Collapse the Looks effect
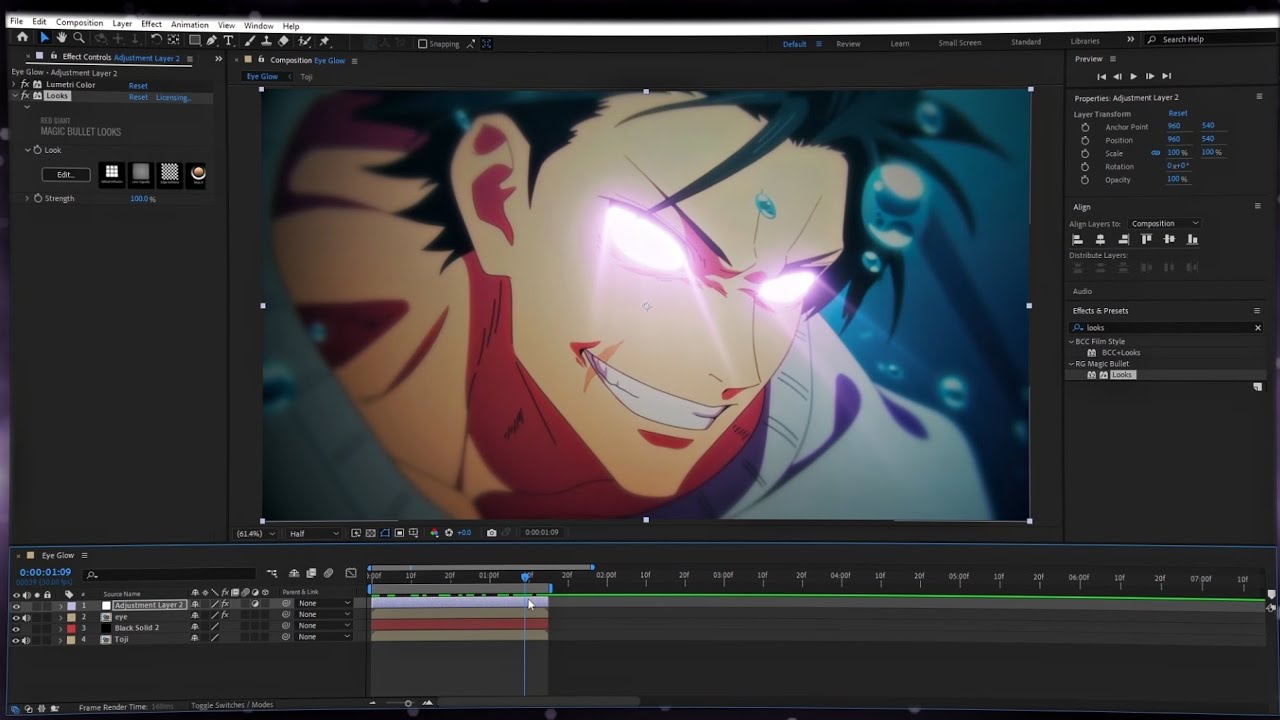 point(15,96)
